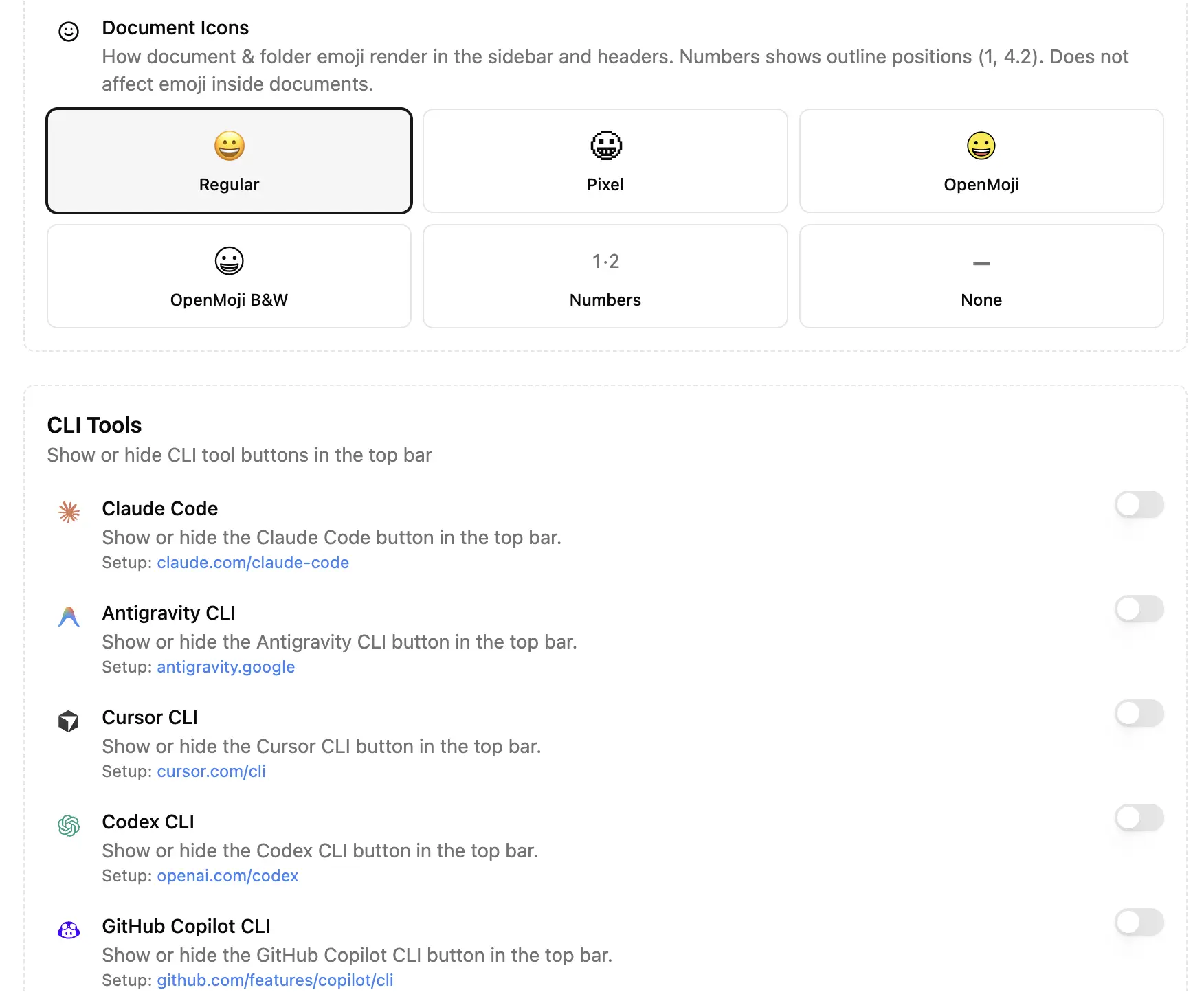This screenshot has width=1204, height=992.
Task: Click the GitHub Copilot CLI icon
Action: 69,930
